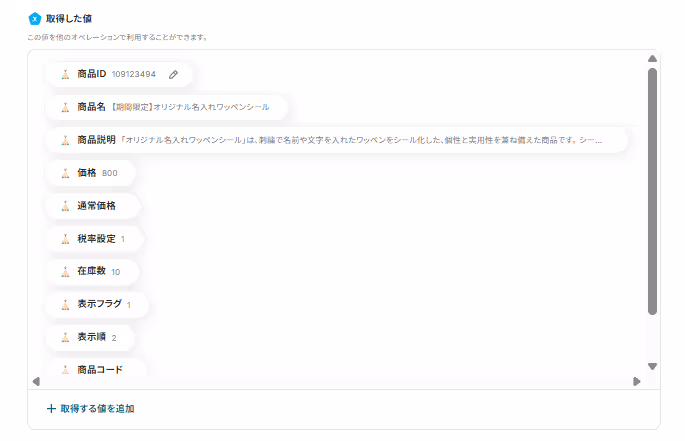Select the 税率設定 label
685x441 pixels.
96,239
